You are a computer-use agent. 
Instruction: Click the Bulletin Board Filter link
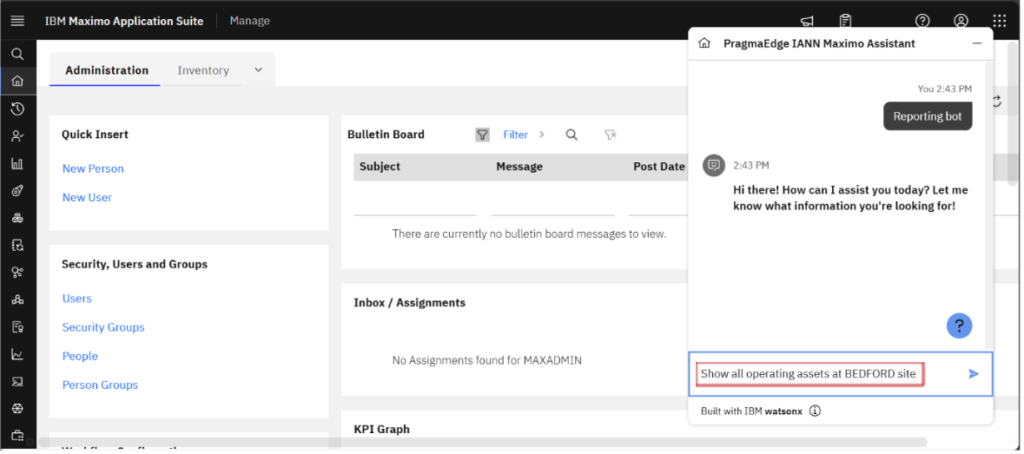[x=515, y=135]
